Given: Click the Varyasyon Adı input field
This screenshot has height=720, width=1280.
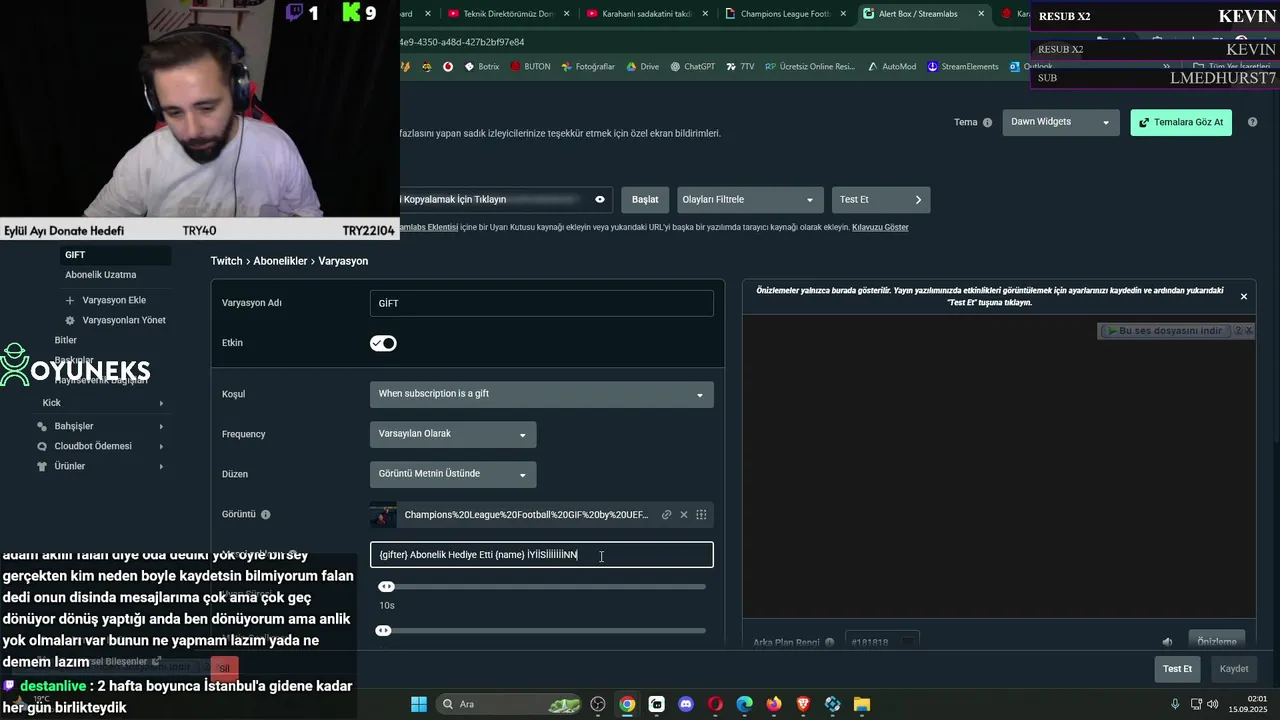Looking at the screenshot, I should (x=541, y=303).
